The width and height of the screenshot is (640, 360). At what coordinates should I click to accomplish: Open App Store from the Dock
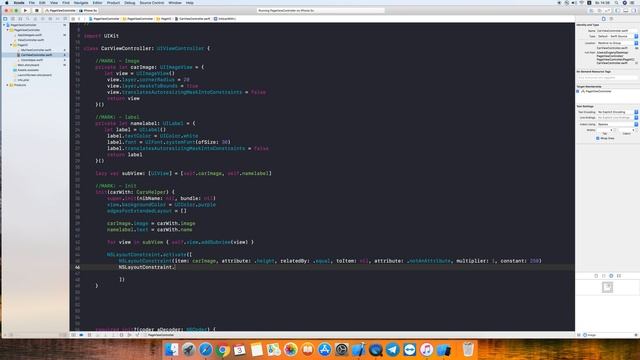324,349
